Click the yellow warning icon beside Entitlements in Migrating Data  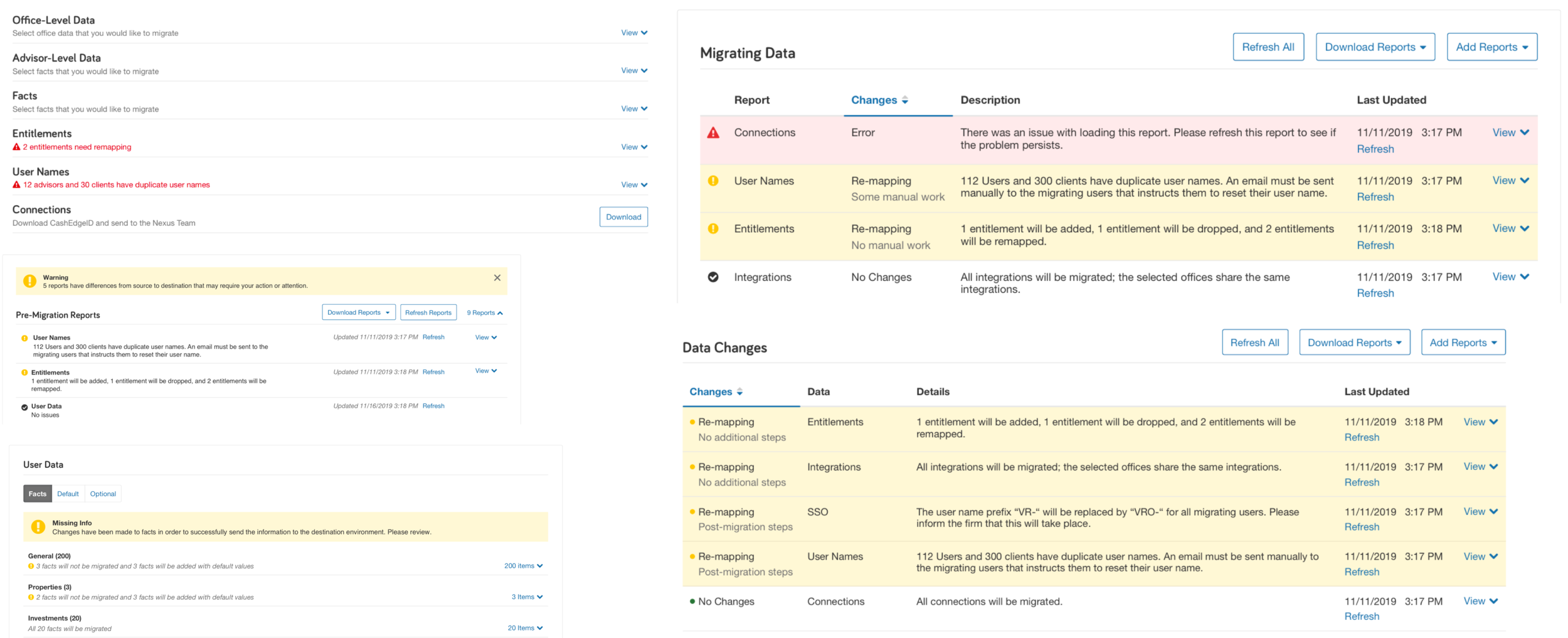(x=713, y=228)
